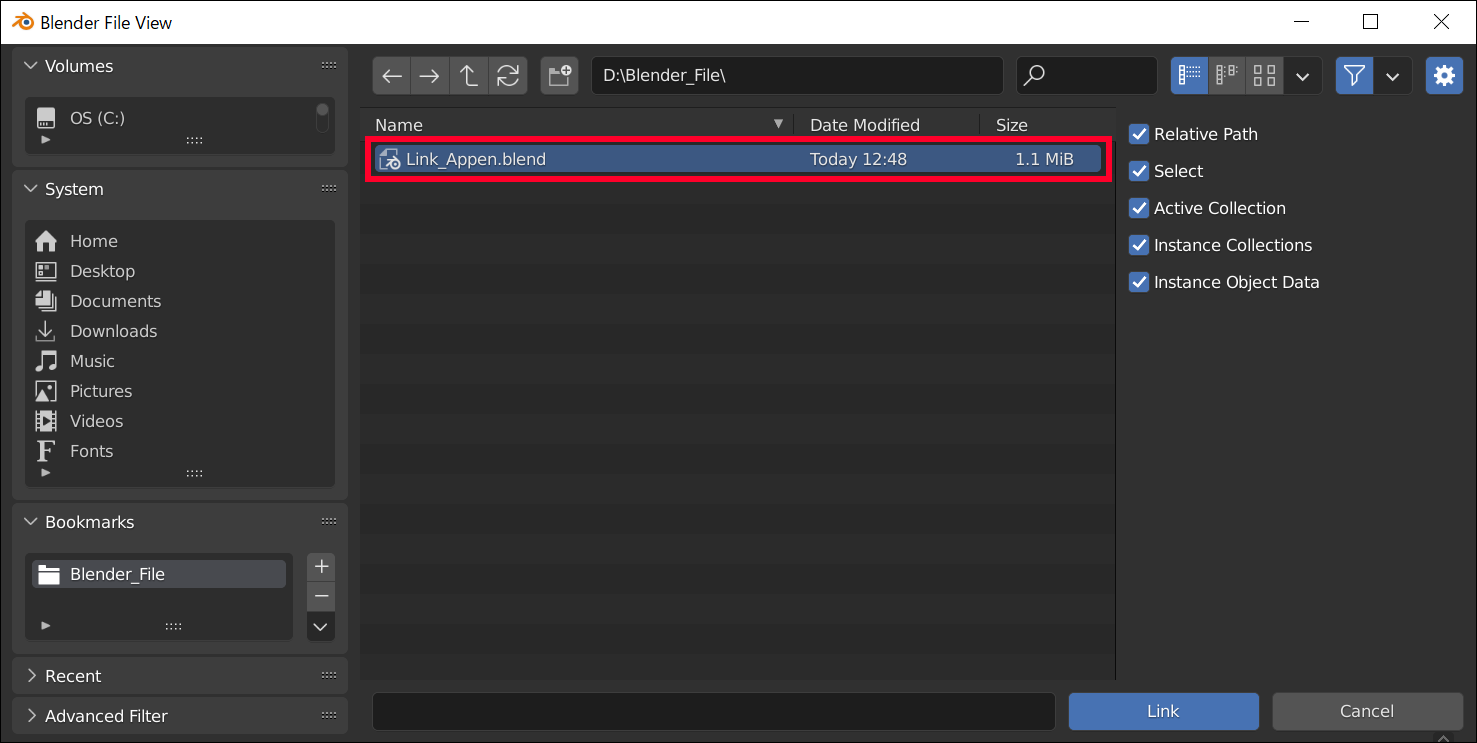Screen dimensions: 1477x743
Task: Uncheck Active Collection
Action: tap(1139, 208)
